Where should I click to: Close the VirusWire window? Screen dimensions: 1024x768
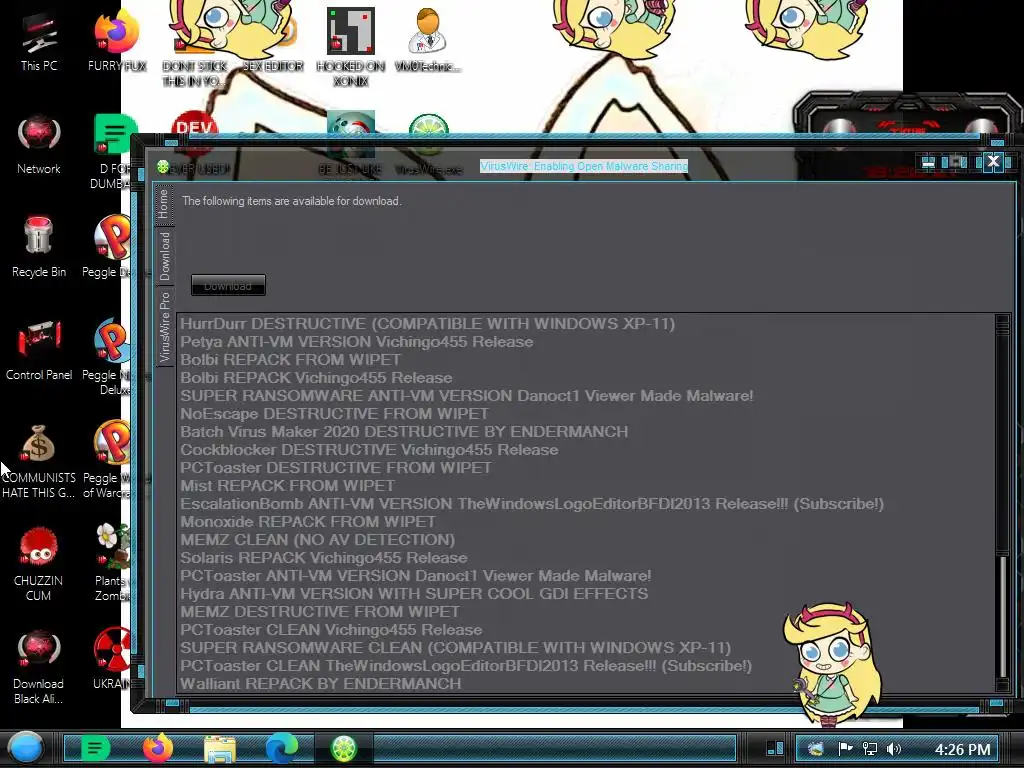pos(993,161)
